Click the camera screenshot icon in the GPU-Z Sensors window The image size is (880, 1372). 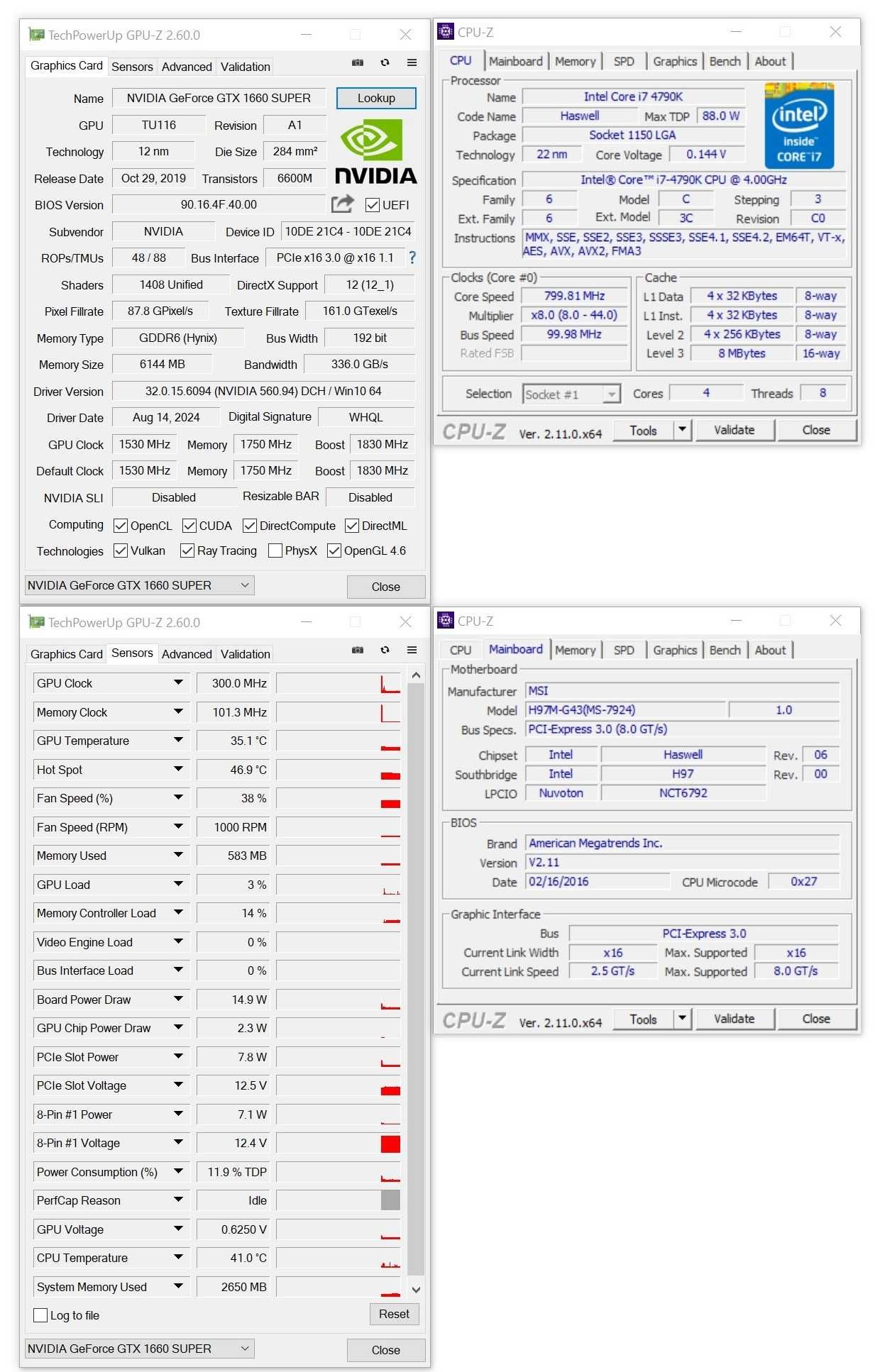tap(358, 650)
